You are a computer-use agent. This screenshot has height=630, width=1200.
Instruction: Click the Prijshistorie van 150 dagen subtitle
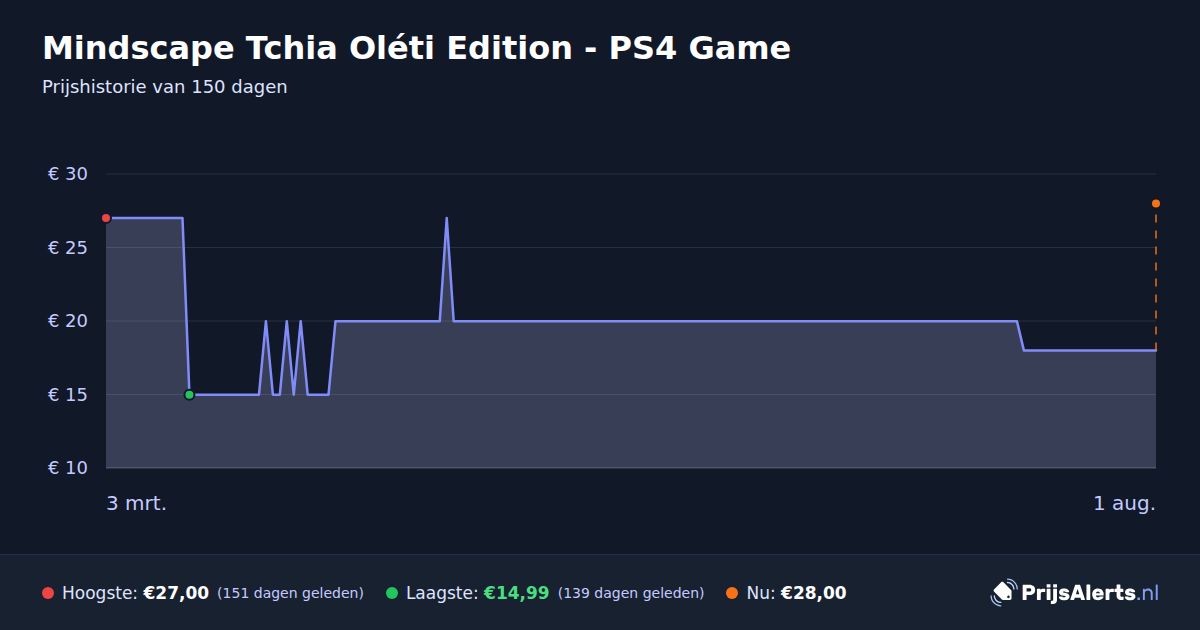[x=165, y=87]
